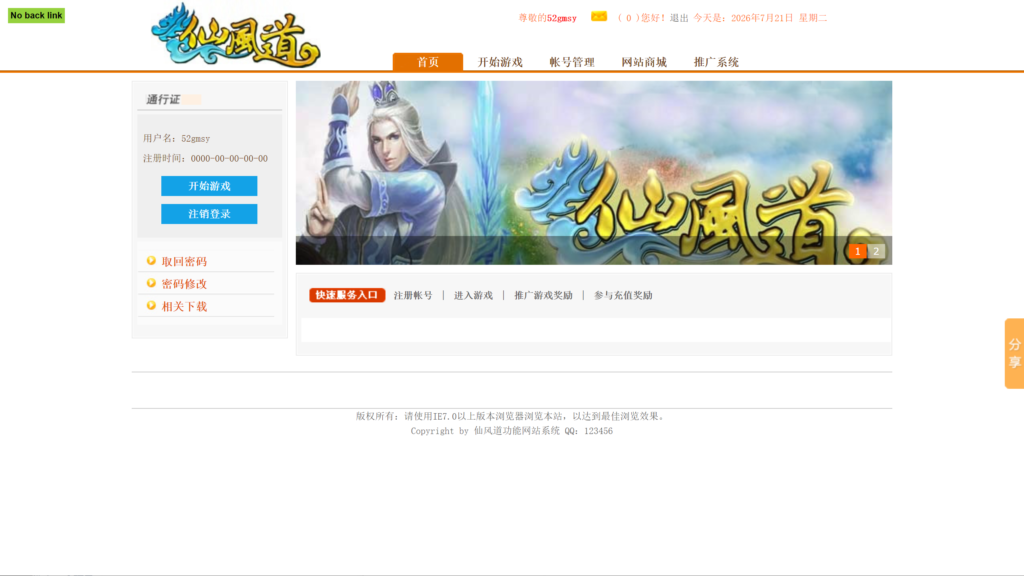Open the yellow mail envelope icon
The width and height of the screenshot is (1024, 576).
(x=599, y=16)
